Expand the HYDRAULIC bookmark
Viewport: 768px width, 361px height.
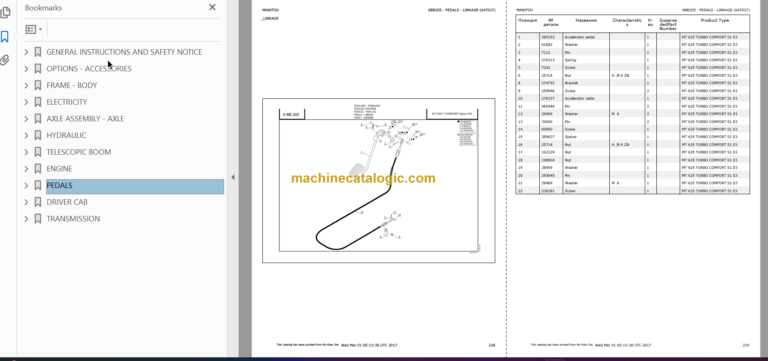(26, 135)
